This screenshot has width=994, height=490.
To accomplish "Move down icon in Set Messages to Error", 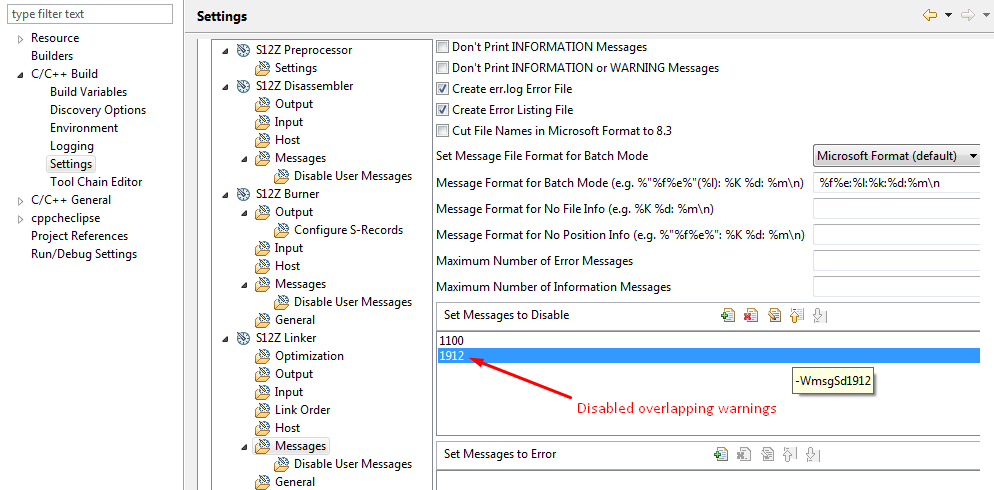I will point(812,454).
